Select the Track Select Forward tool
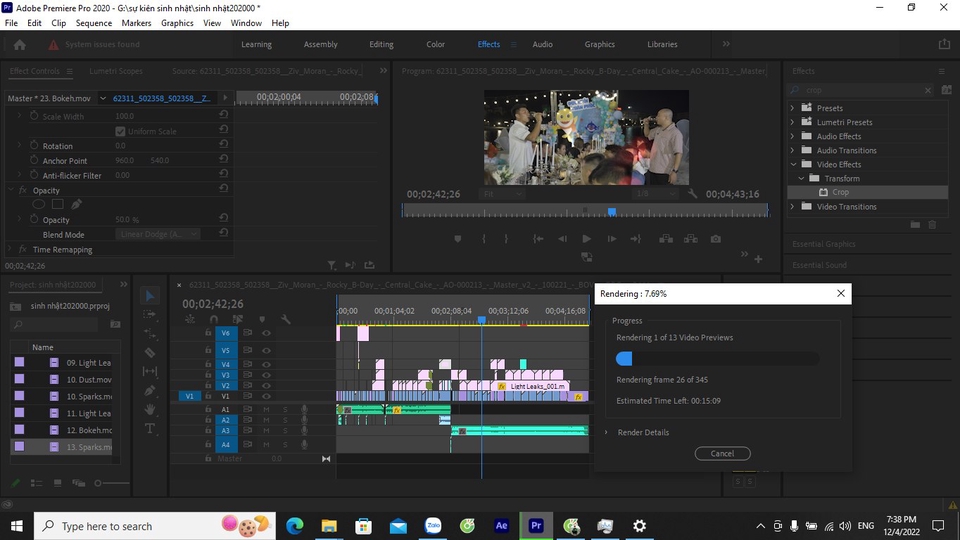The image size is (960, 540). point(150,314)
